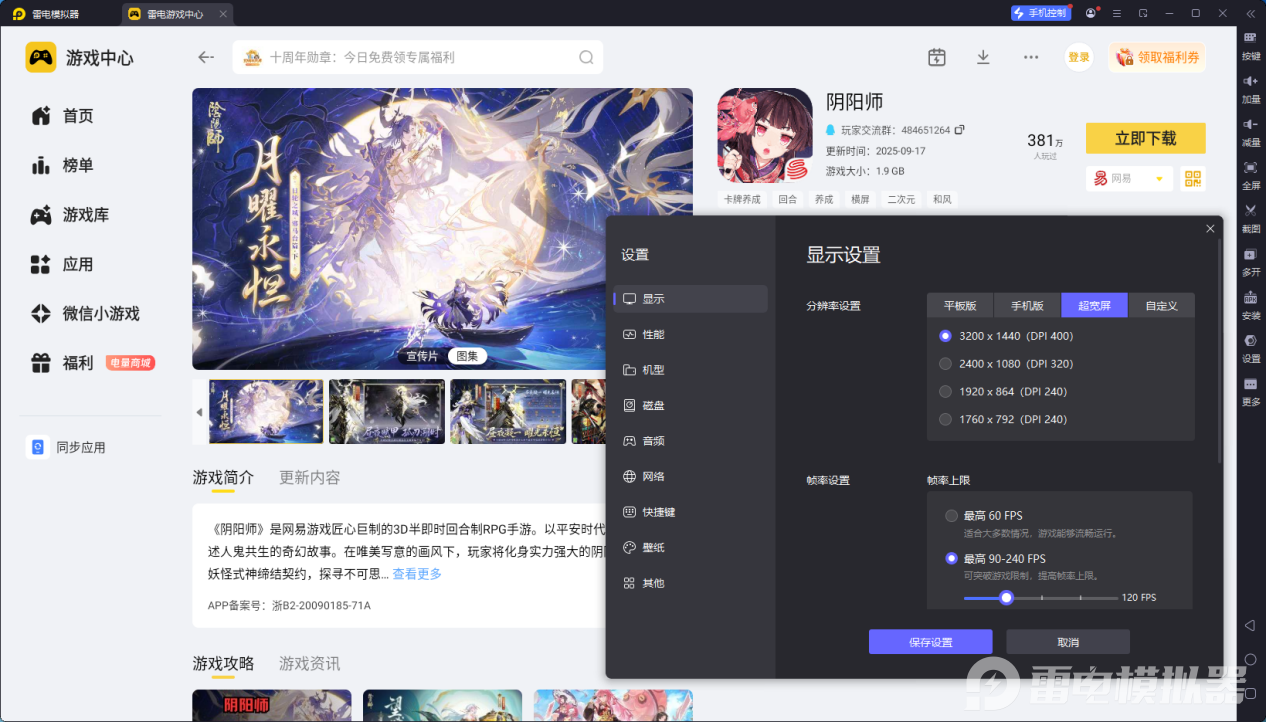Open the downloads arrow icon
1266x722 pixels.
coord(983,57)
